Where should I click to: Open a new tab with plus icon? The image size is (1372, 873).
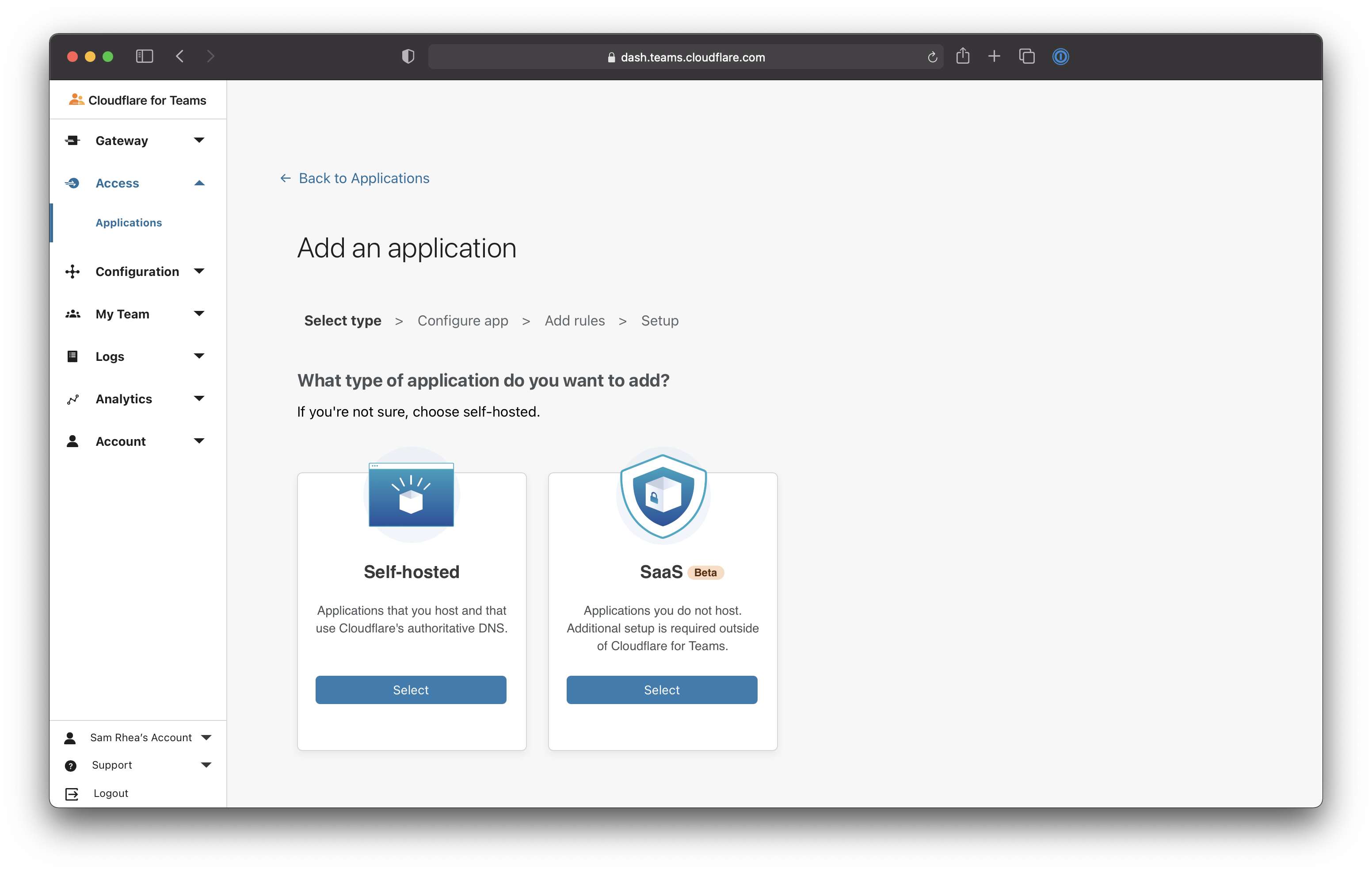coord(994,57)
